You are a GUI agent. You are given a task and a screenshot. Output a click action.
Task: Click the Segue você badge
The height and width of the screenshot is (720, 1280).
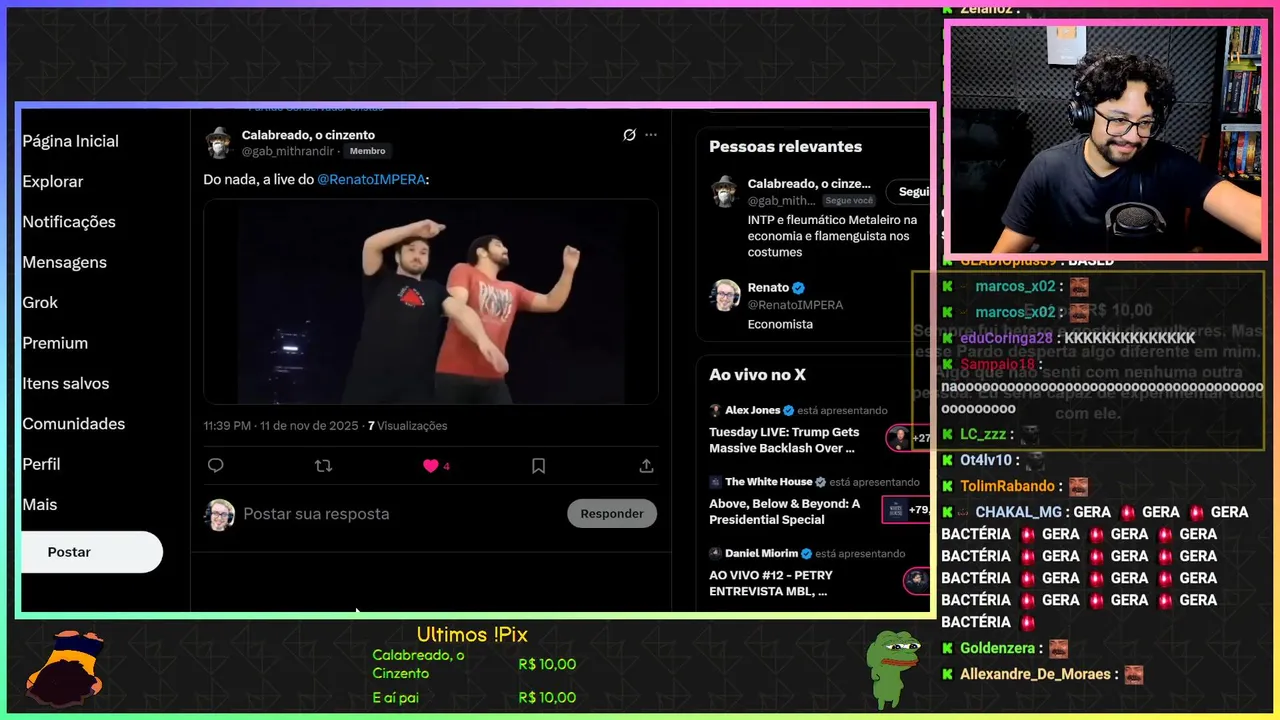pyautogui.click(x=849, y=201)
